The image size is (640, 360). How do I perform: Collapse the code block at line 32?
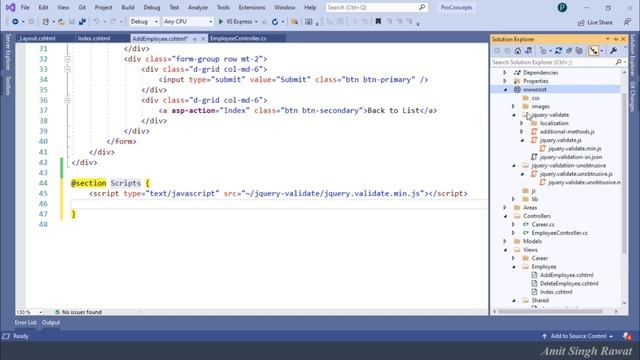pyautogui.click(x=67, y=59)
